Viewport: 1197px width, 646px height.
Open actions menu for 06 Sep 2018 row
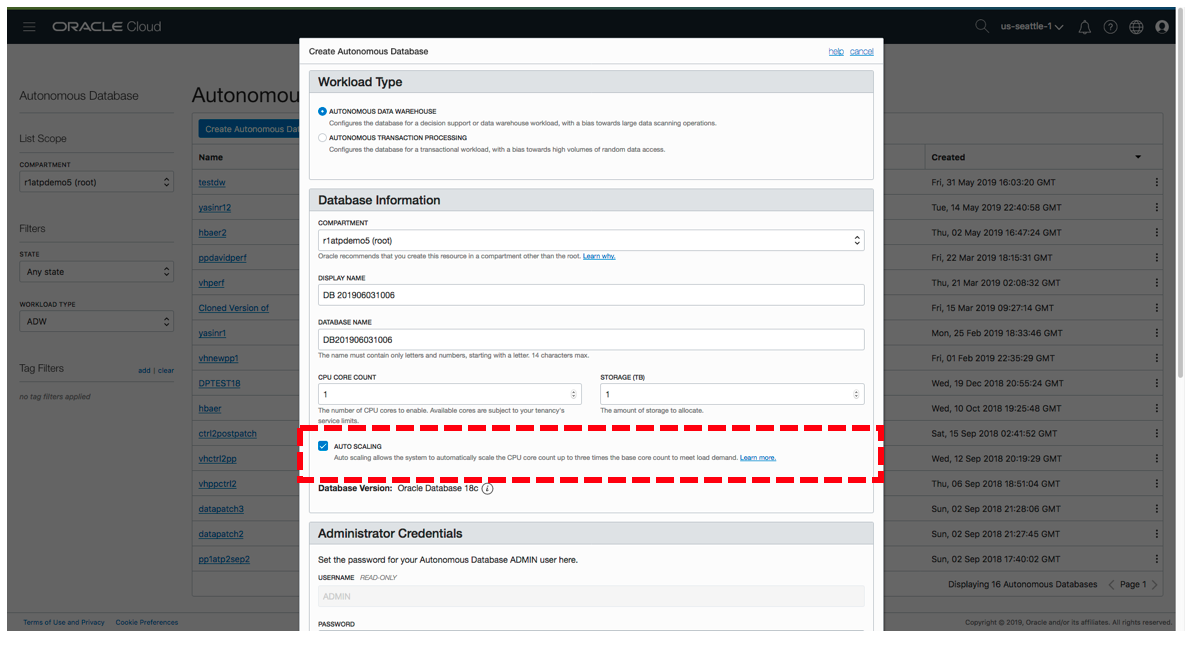click(x=1157, y=484)
